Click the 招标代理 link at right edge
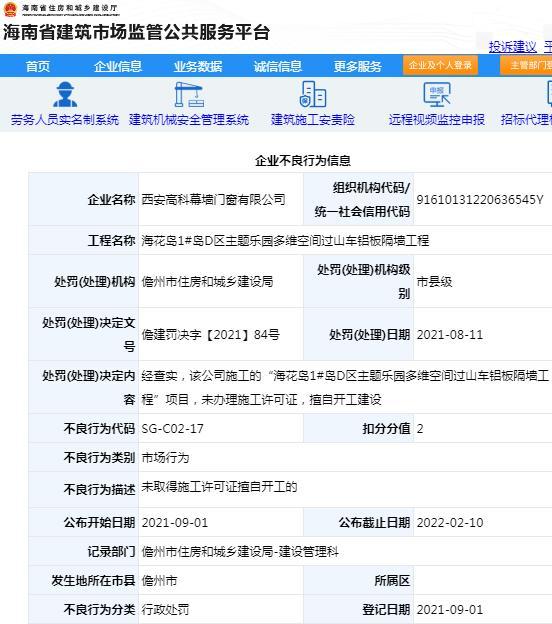Viewport: 552px width, 624px height. (526, 119)
